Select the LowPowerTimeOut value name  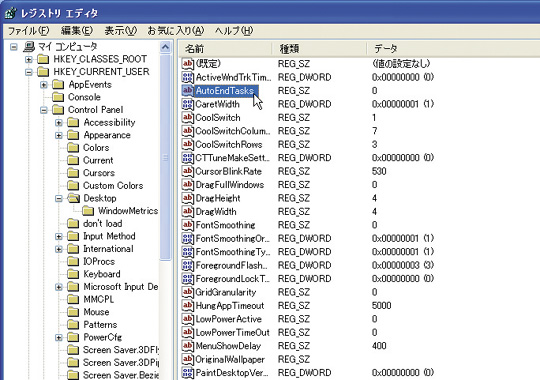pos(232,332)
